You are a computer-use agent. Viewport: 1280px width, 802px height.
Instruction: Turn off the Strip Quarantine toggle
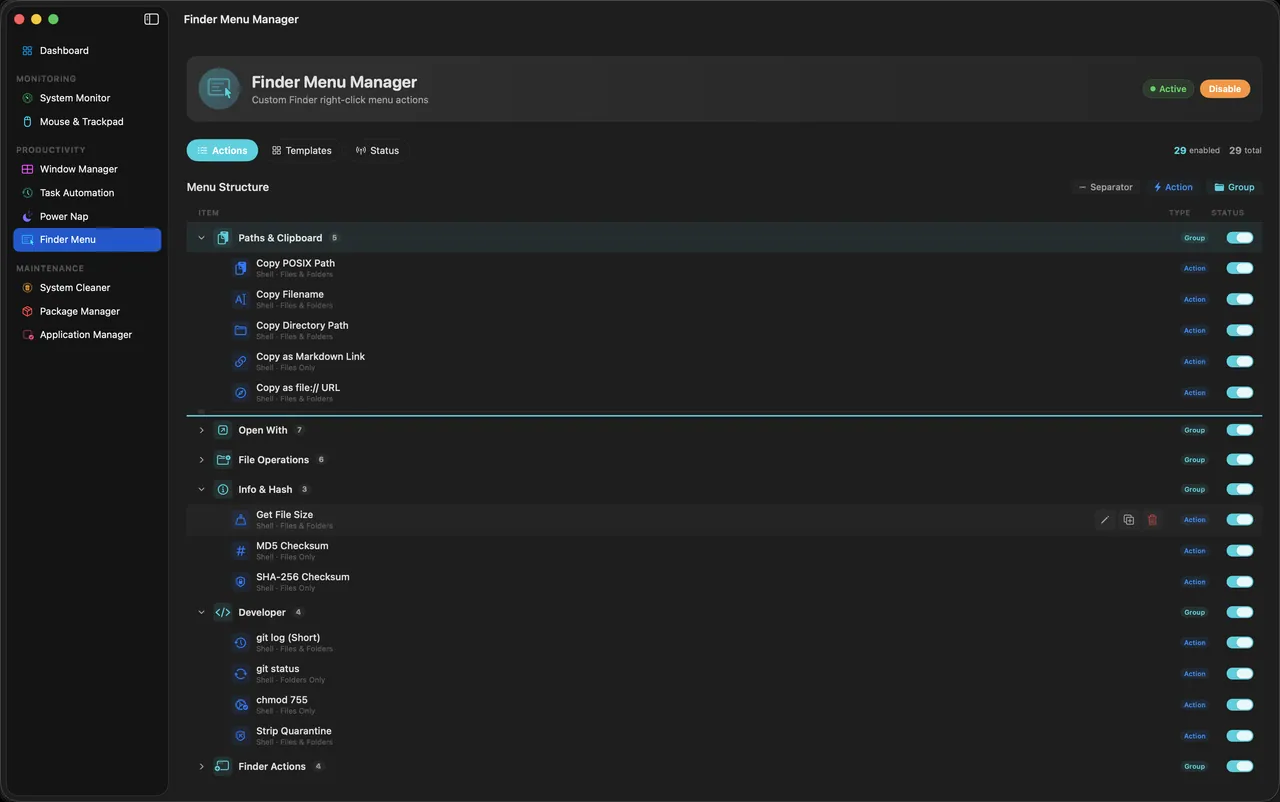pyautogui.click(x=1240, y=736)
